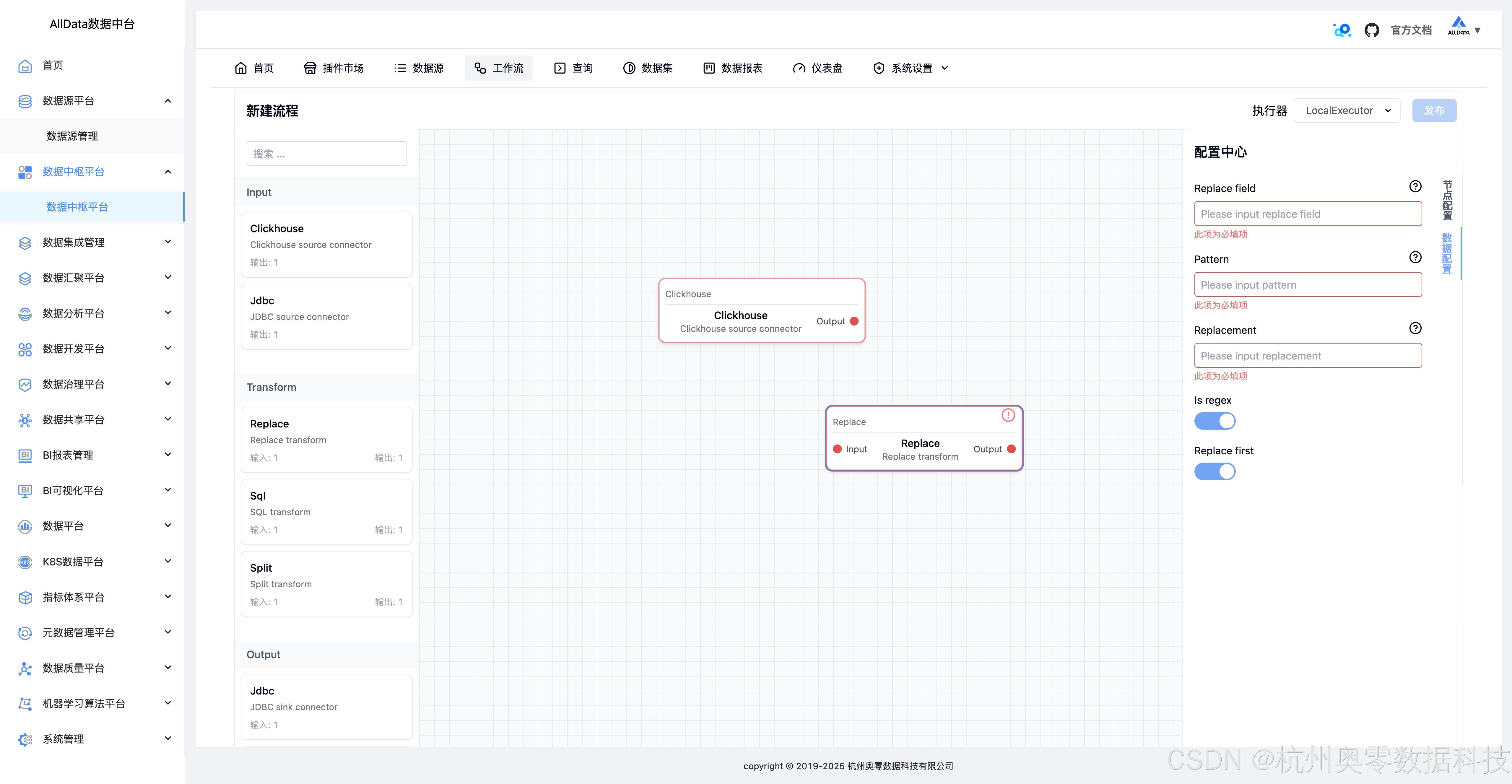Screen dimensions: 1512x784
Task: Click the Replace field help icon
Action: point(1415,187)
